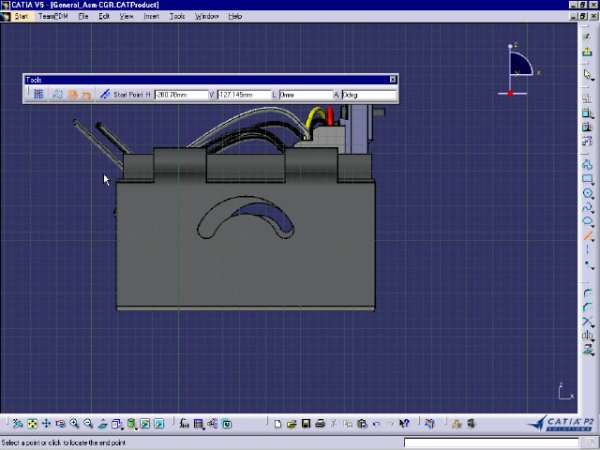Click the Profile tool in right toolbar
Screen dimensions: 600x450
coord(587,165)
